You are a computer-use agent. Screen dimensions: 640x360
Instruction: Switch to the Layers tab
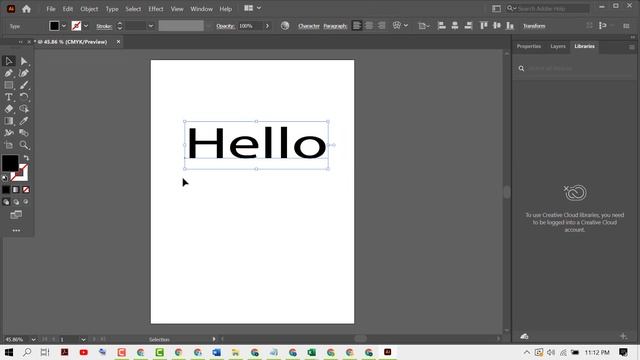[558, 47]
